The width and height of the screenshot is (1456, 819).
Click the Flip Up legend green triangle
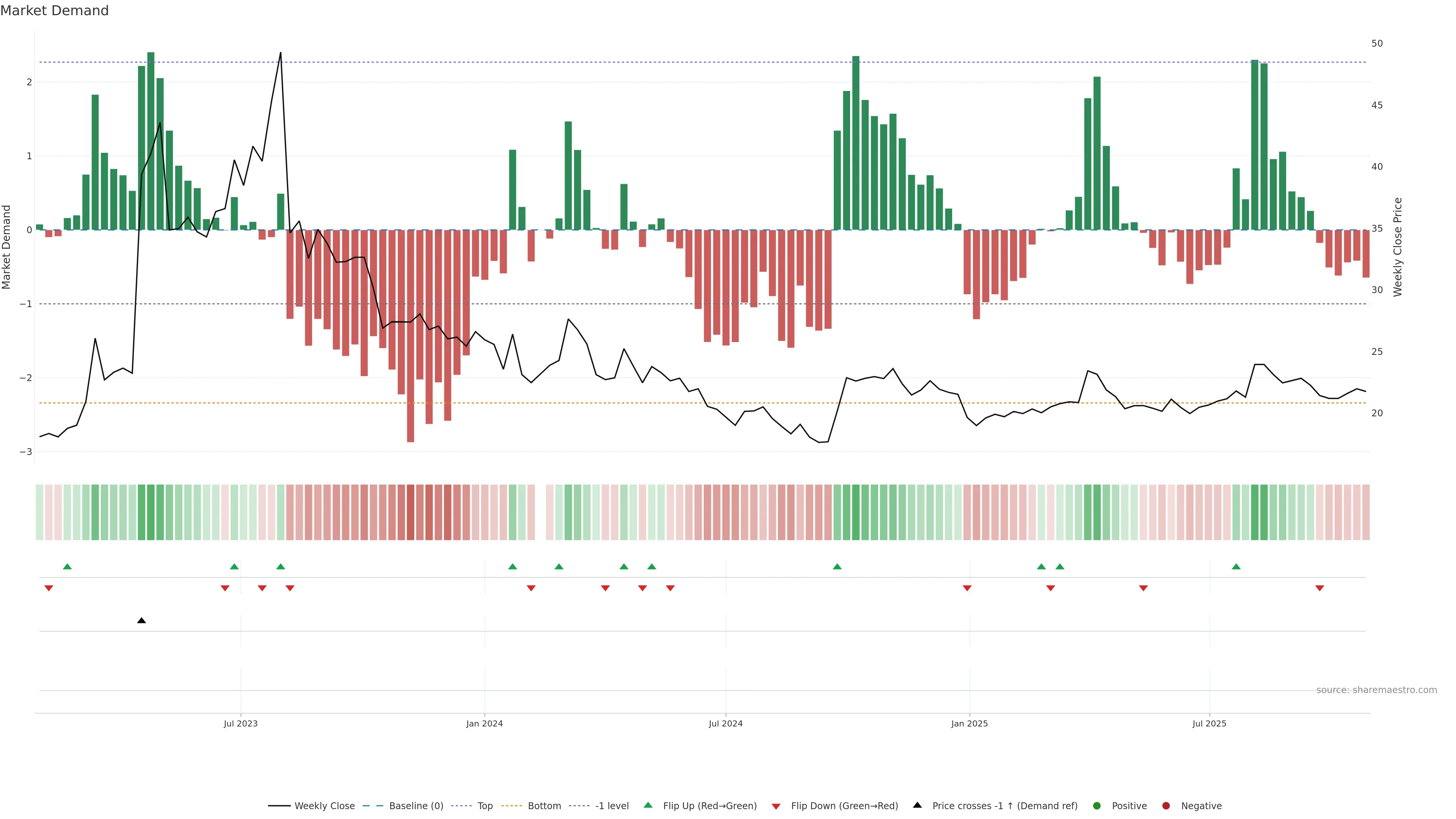648,805
